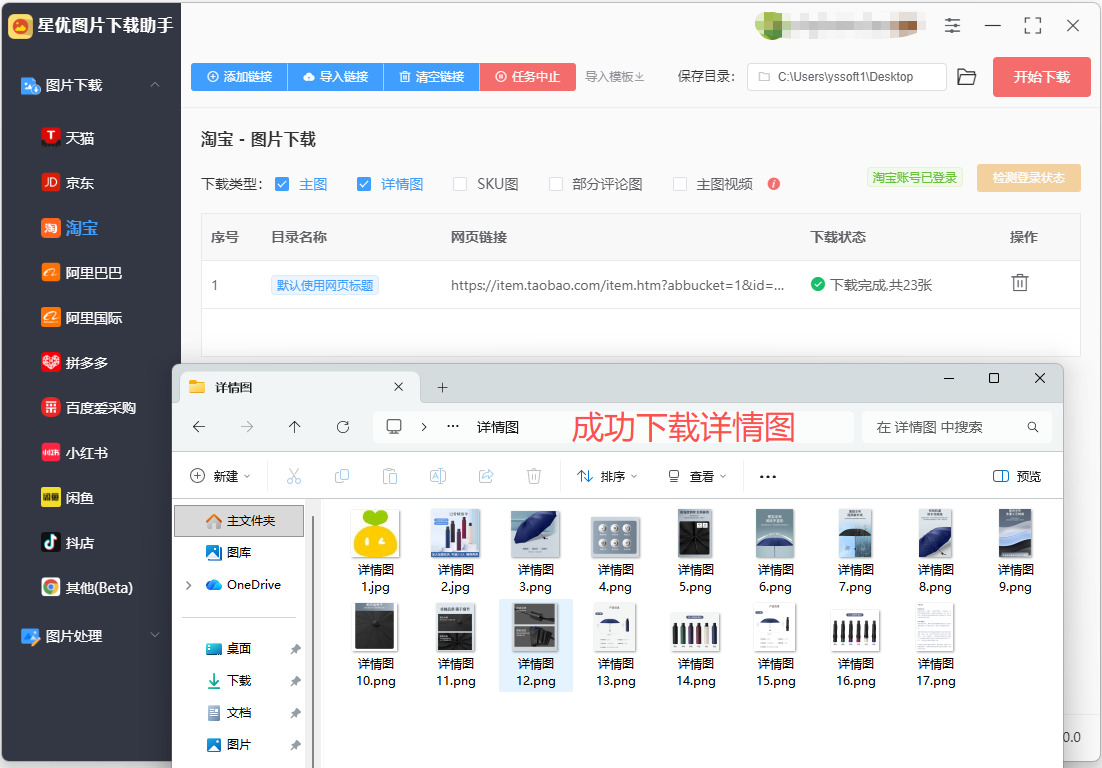
Task: Toggle the 预览 preview pane
Action: [x=1016, y=476]
